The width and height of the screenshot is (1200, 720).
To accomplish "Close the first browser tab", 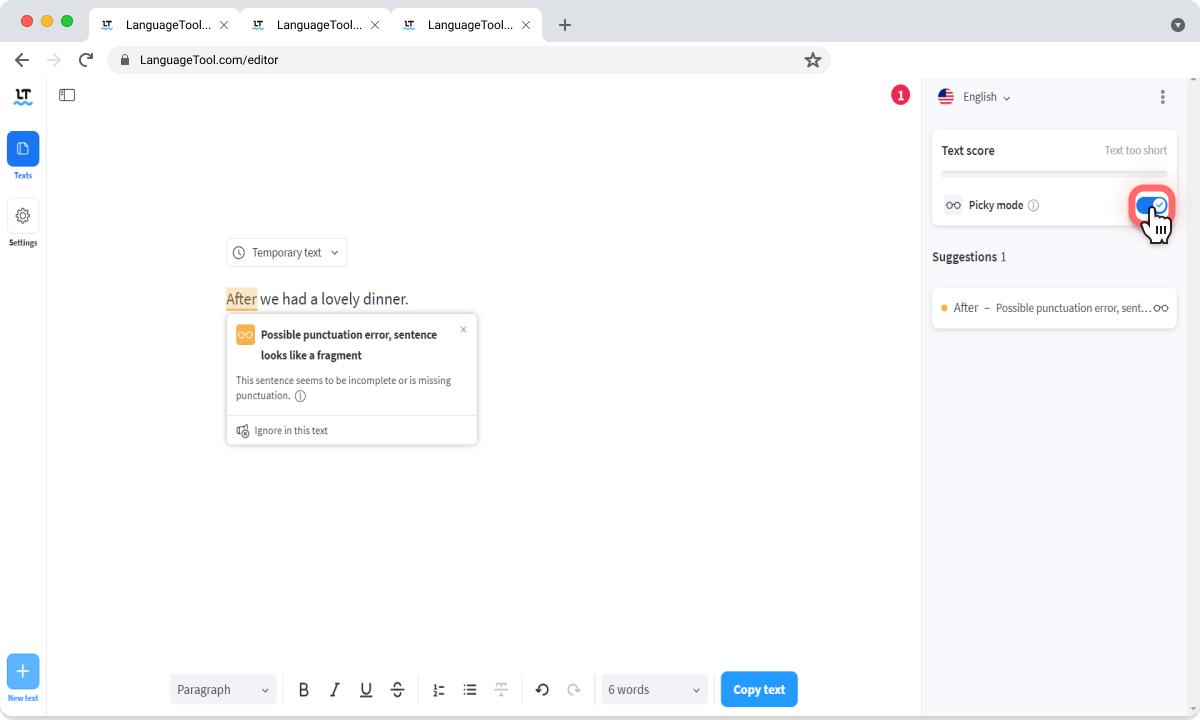I will click(223, 25).
